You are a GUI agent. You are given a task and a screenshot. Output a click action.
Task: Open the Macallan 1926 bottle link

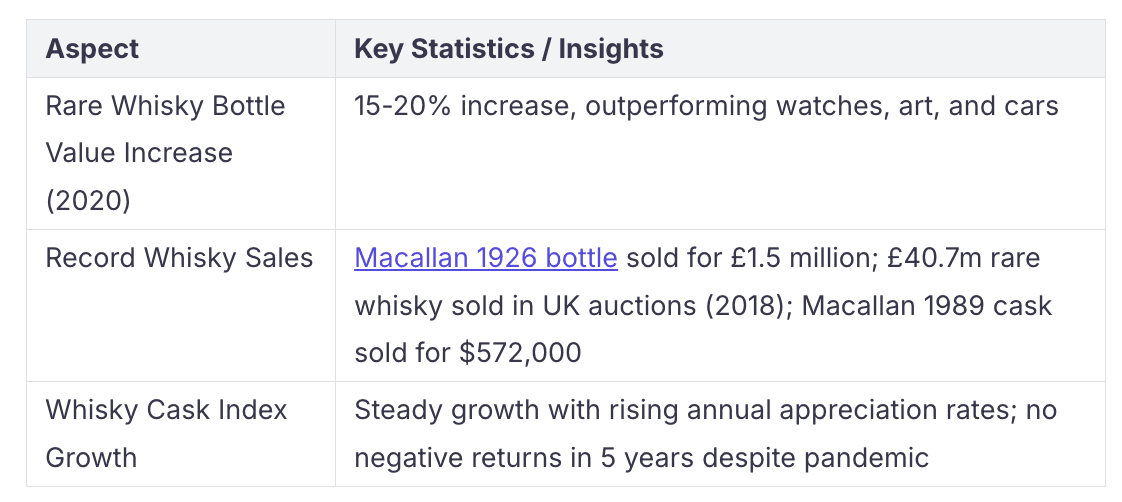[x=486, y=257]
